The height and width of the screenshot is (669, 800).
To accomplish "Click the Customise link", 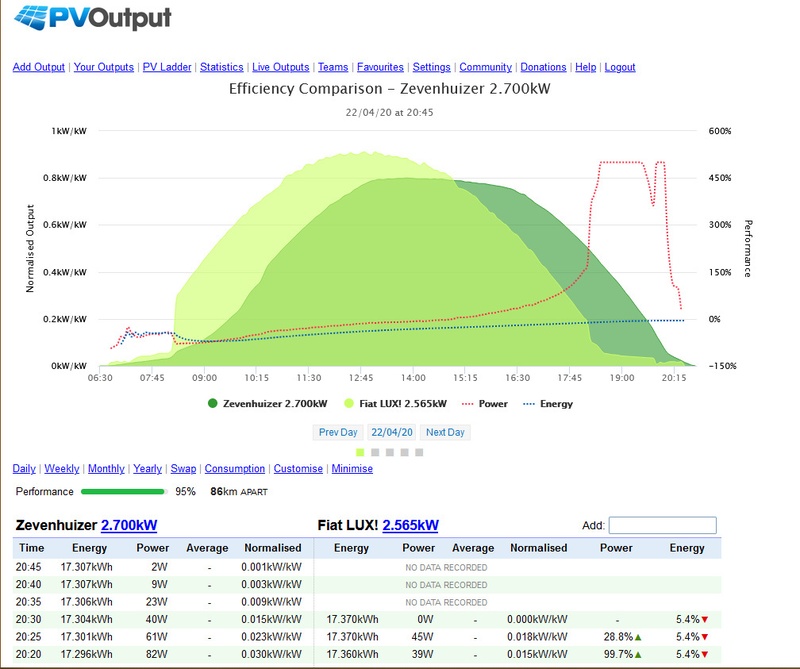I will click(x=298, y=468).
